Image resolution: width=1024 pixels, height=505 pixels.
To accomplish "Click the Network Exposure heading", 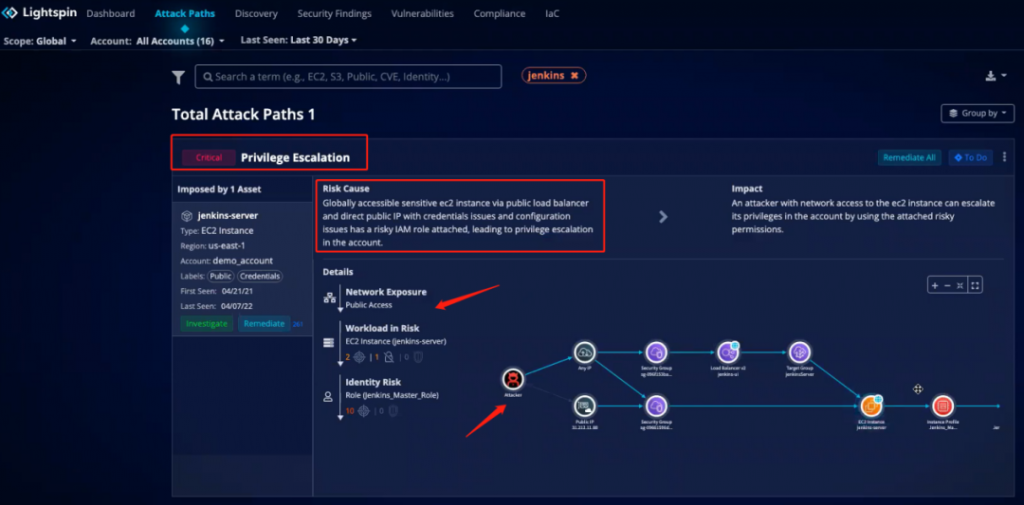I will 386,292.
